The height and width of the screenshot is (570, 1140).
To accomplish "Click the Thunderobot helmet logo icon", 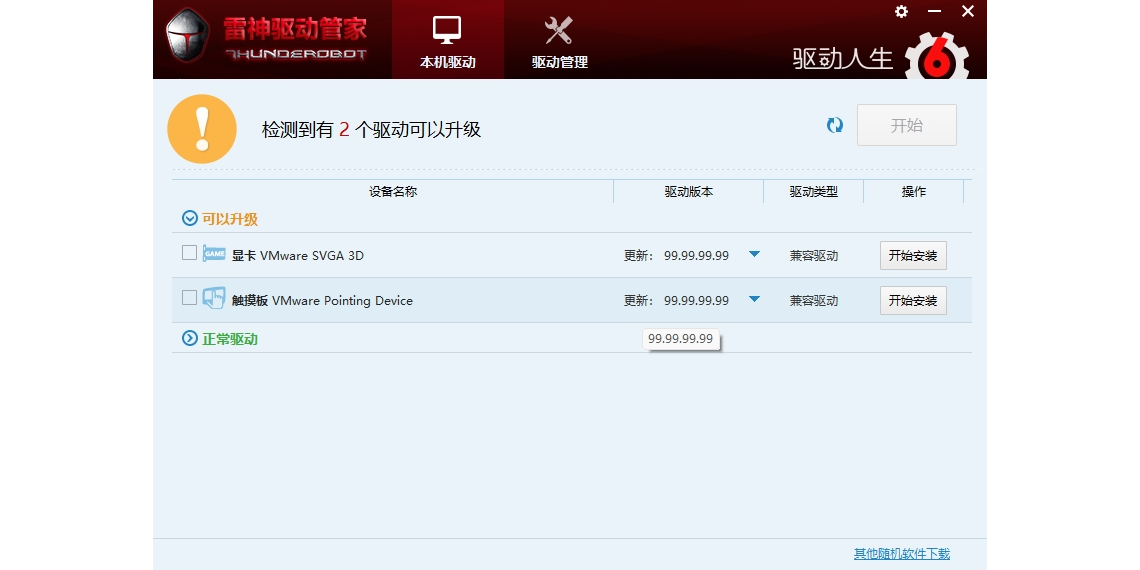I will tap(187, 37).
